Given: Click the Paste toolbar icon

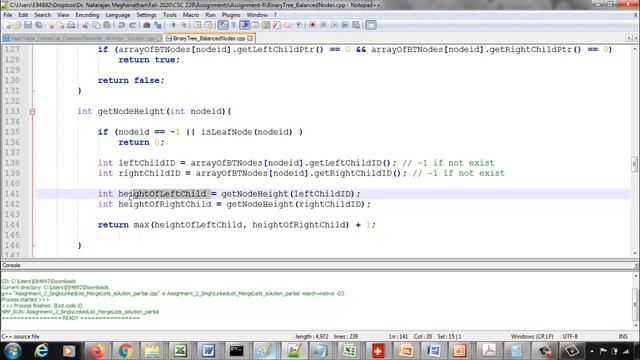Looking at the screenshot, I should [107, 25].
